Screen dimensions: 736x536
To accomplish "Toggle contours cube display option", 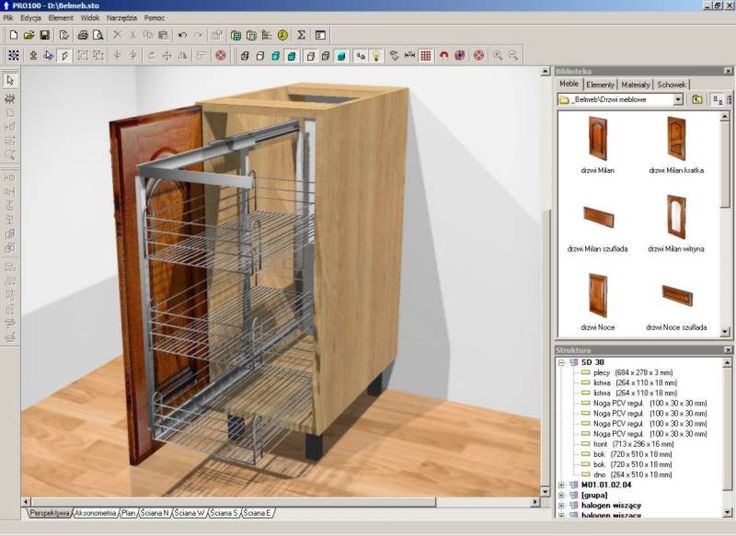I will pyautogui.click(x=310, y=55).
